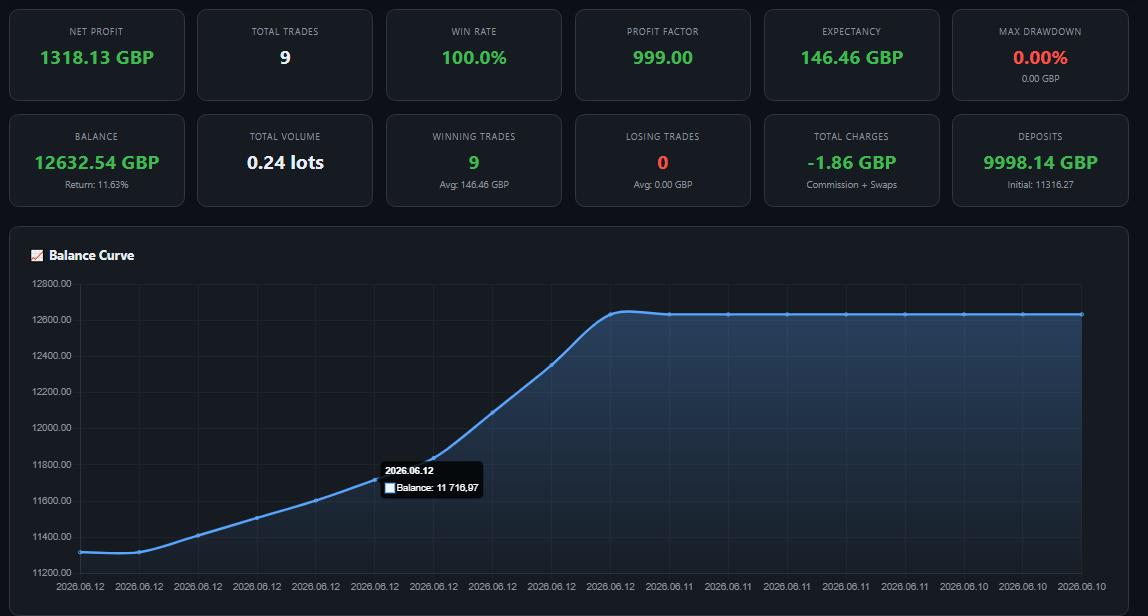This screenshot has height=616, width=1148.
Task: Select the TOTAL CHARGES label
Action: [851, 136]
